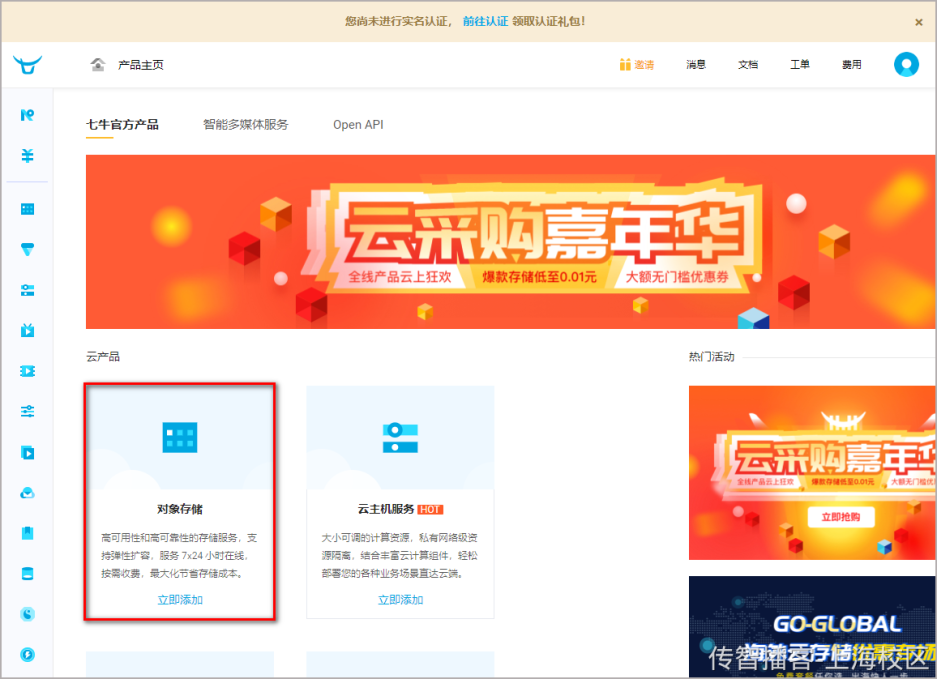937x679 pixels.
Task: Open the sliders settings sidebar icon
Action: tap(27, 411)
